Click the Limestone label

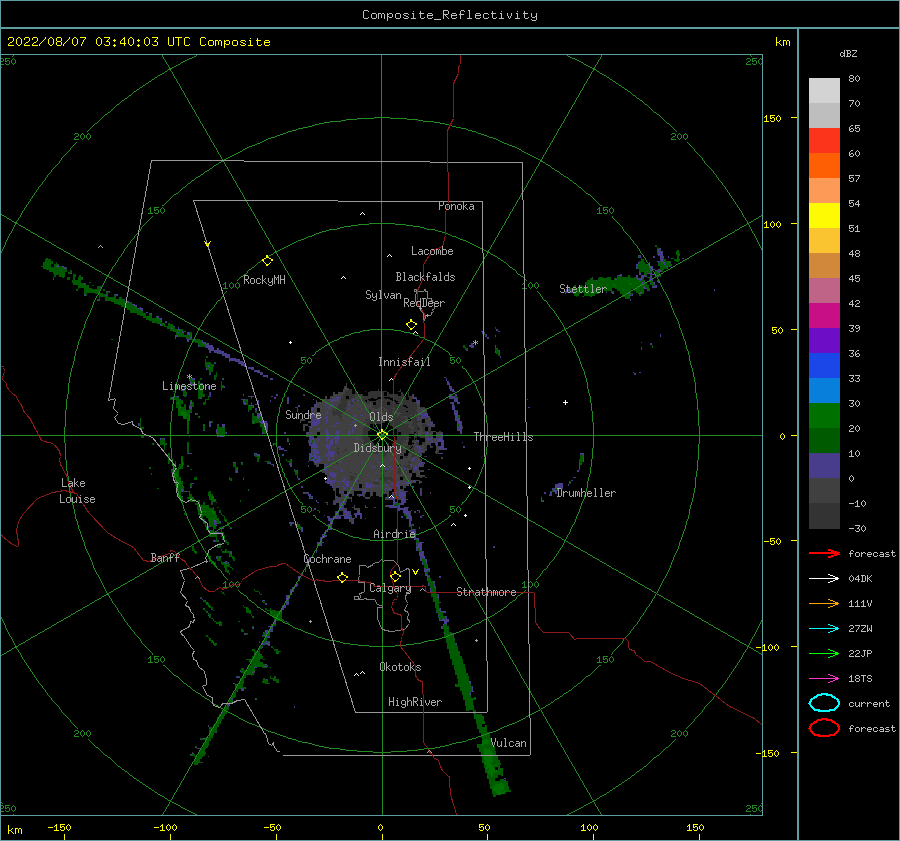coord(189,386)
